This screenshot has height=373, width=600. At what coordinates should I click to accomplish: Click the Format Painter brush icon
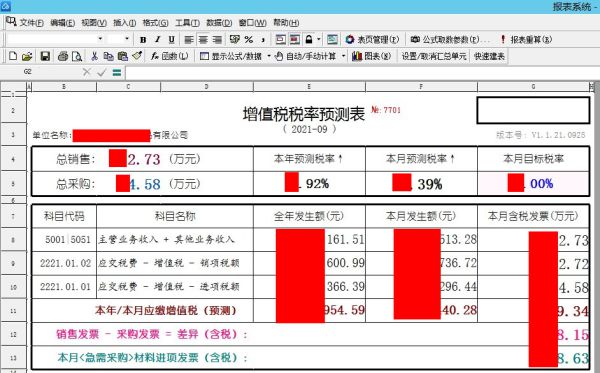137,56
